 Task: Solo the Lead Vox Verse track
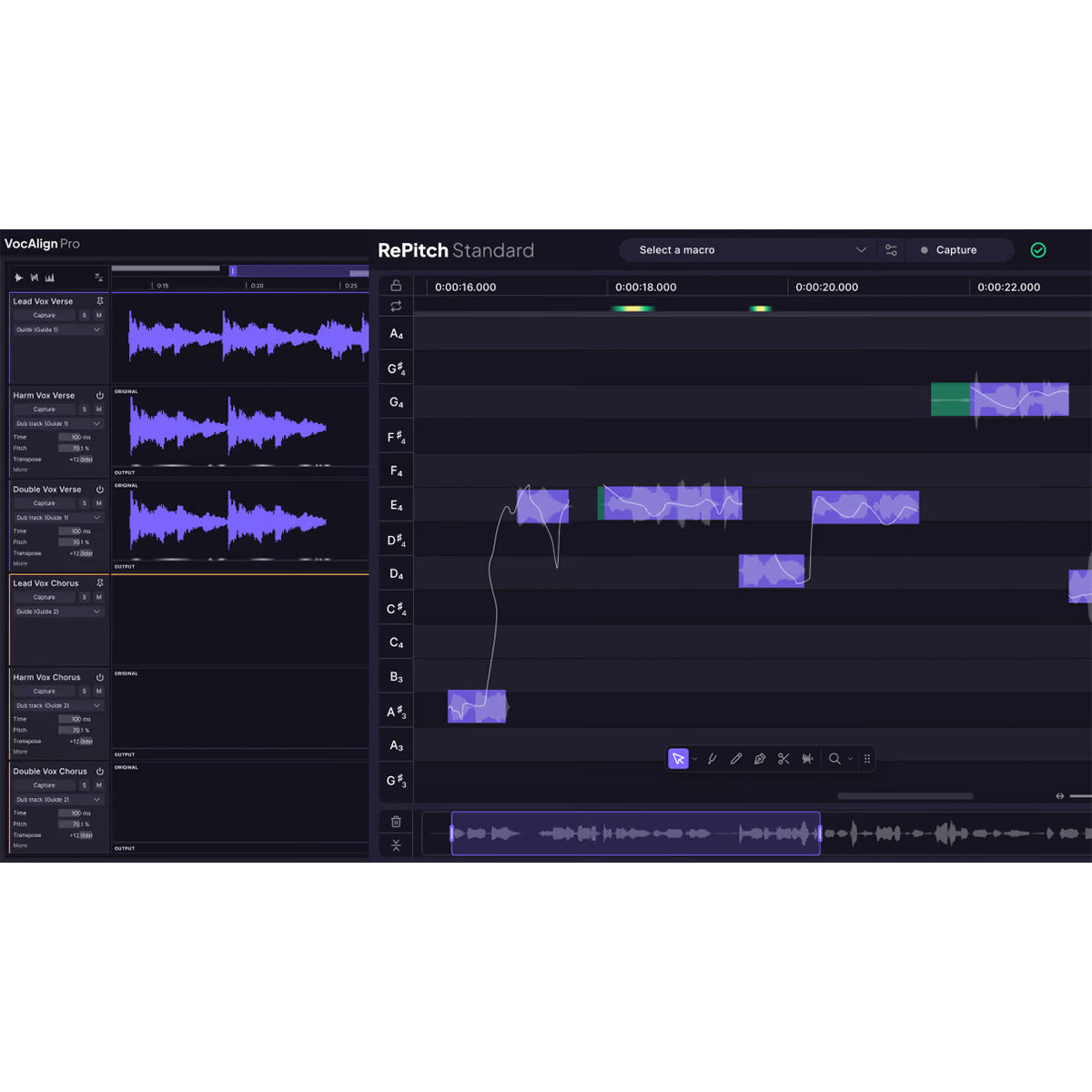tap(85, 316)
